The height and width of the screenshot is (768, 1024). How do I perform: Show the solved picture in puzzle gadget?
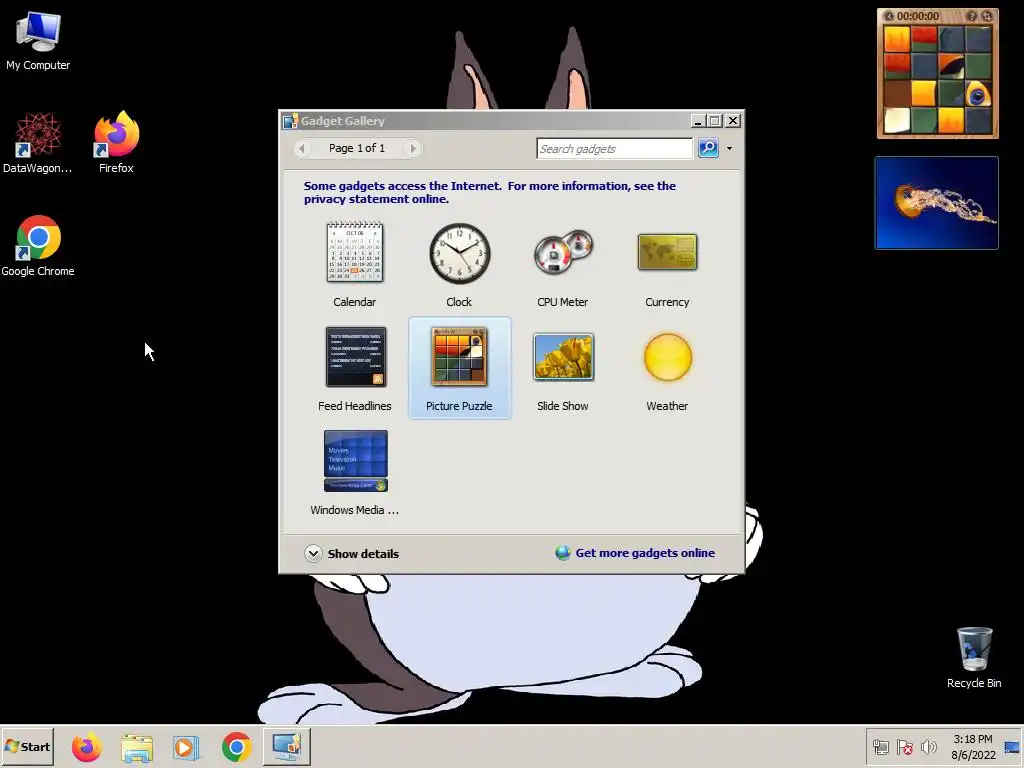[x=972, y=16]
